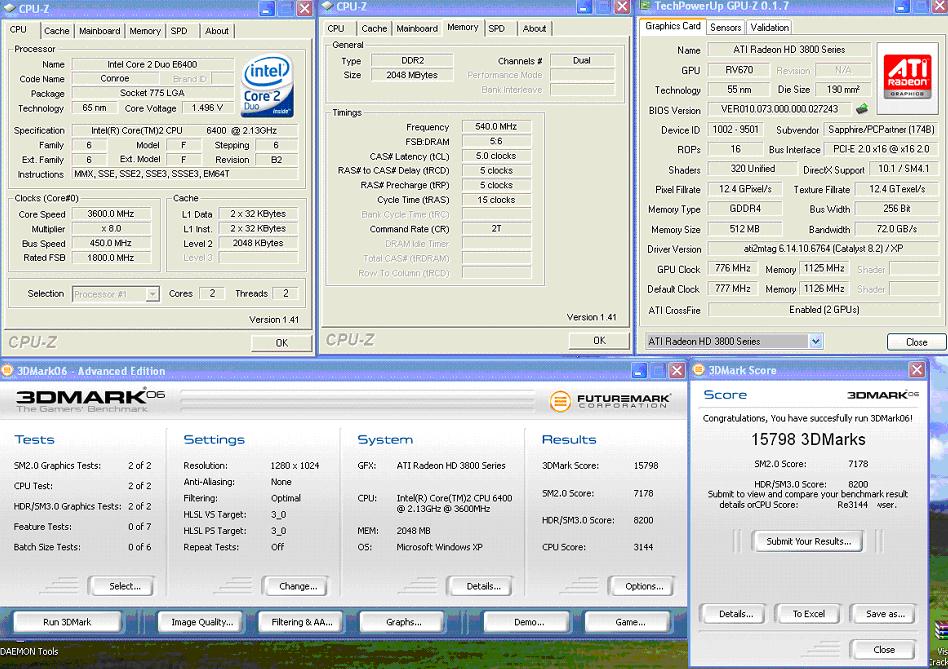Click the ATI Radeon Graphics logo

(907, 76)
